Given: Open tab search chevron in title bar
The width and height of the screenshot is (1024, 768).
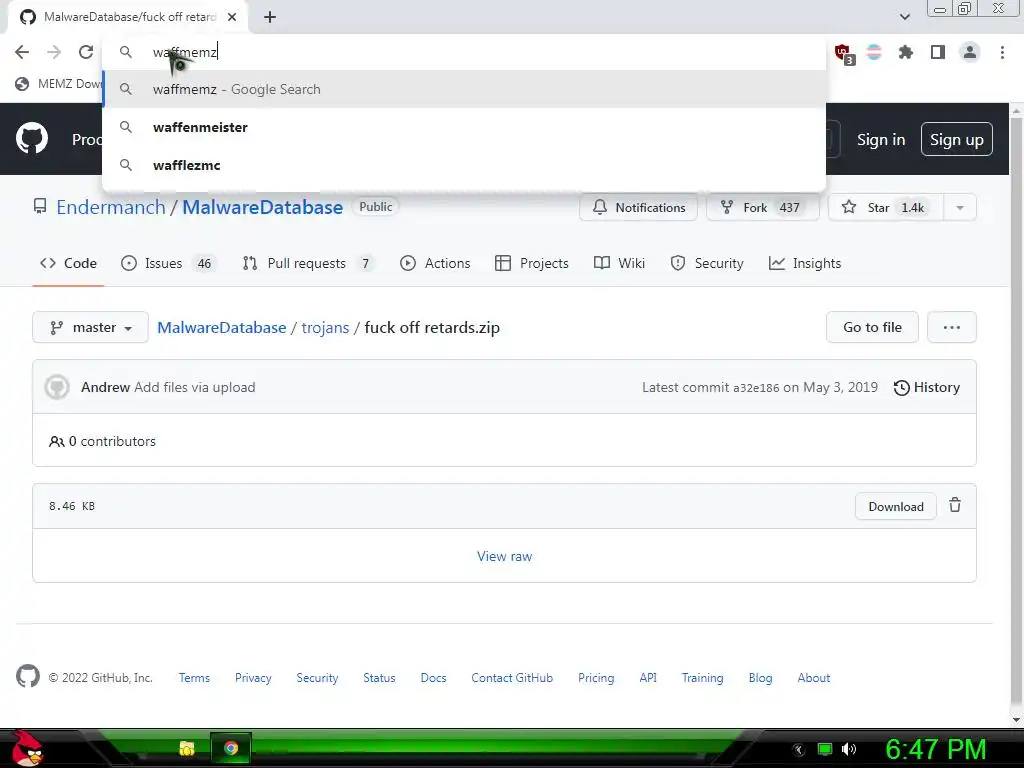Looking at the screenshot, I should (x=904, y=17).
